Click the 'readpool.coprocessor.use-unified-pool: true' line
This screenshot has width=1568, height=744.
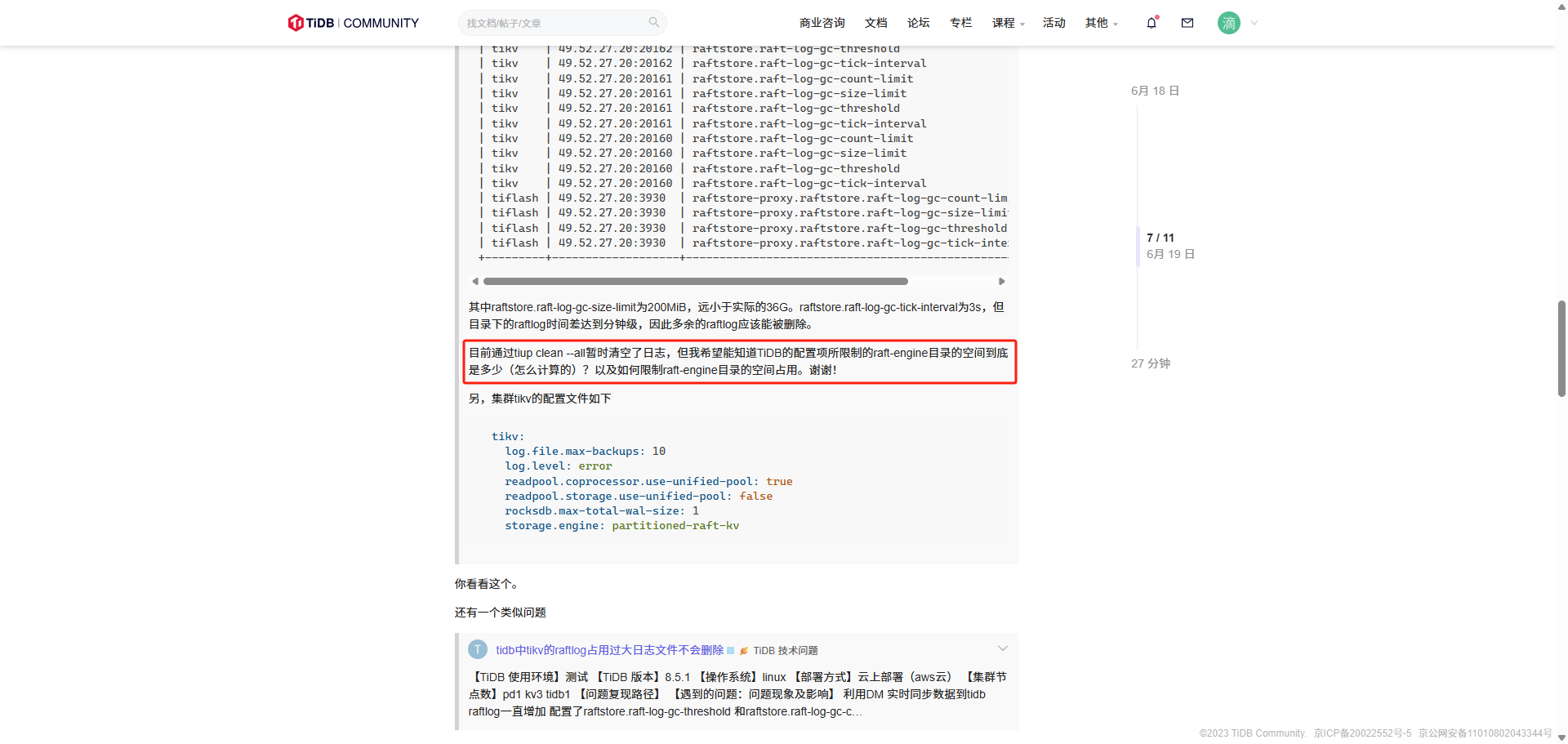coord(648,482)
